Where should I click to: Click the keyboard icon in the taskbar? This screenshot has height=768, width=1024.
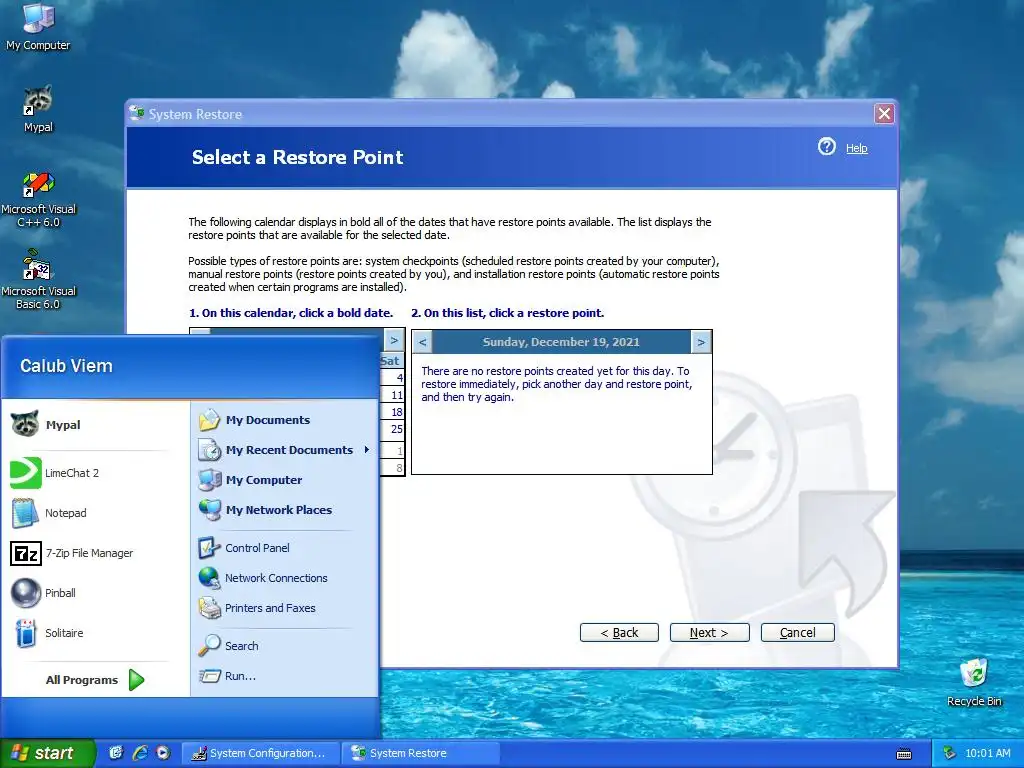(x=904, y=754)
